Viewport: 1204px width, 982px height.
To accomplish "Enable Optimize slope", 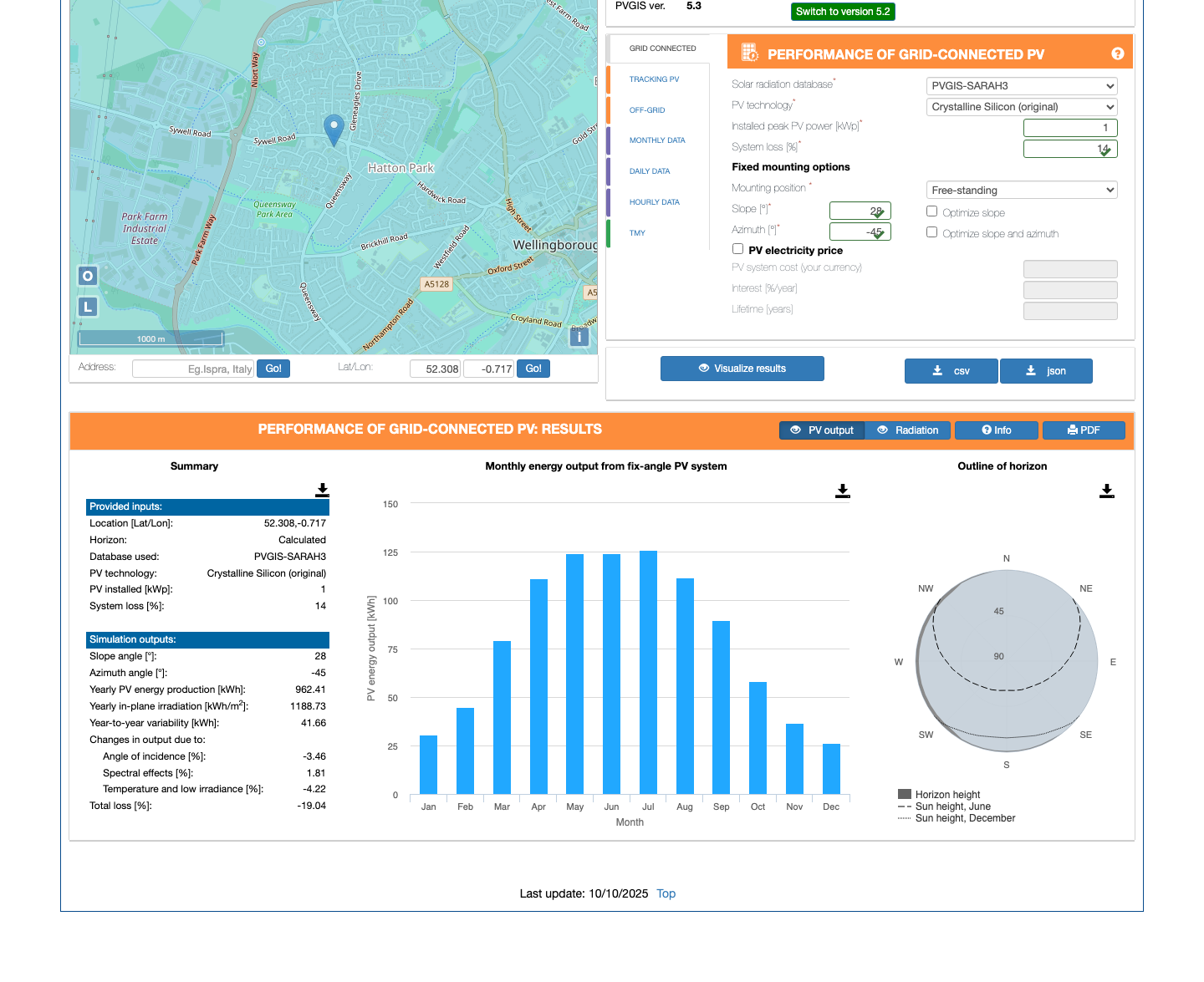I will 931,211.
